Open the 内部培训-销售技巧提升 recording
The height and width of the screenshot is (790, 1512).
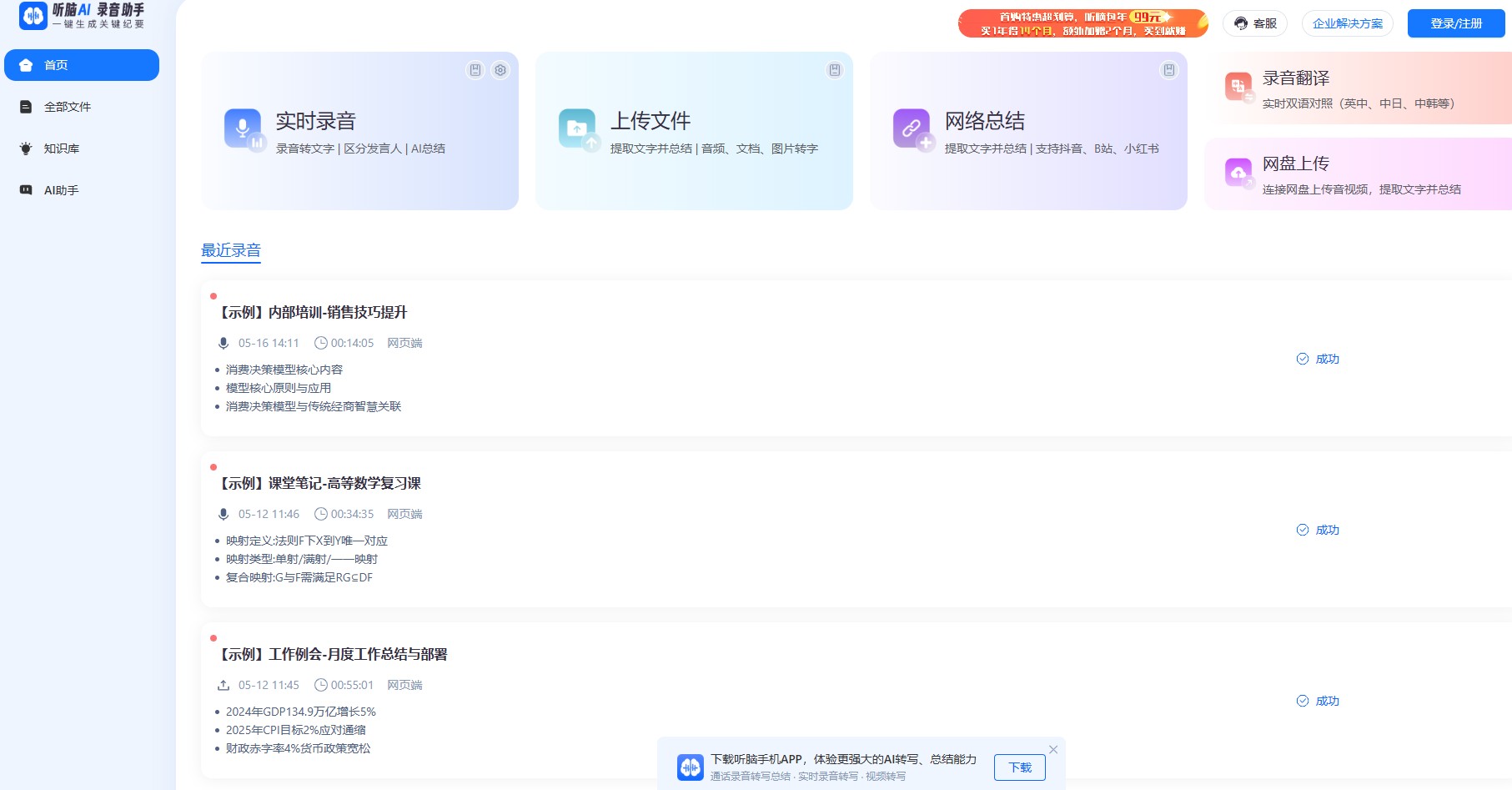point(314,312)
